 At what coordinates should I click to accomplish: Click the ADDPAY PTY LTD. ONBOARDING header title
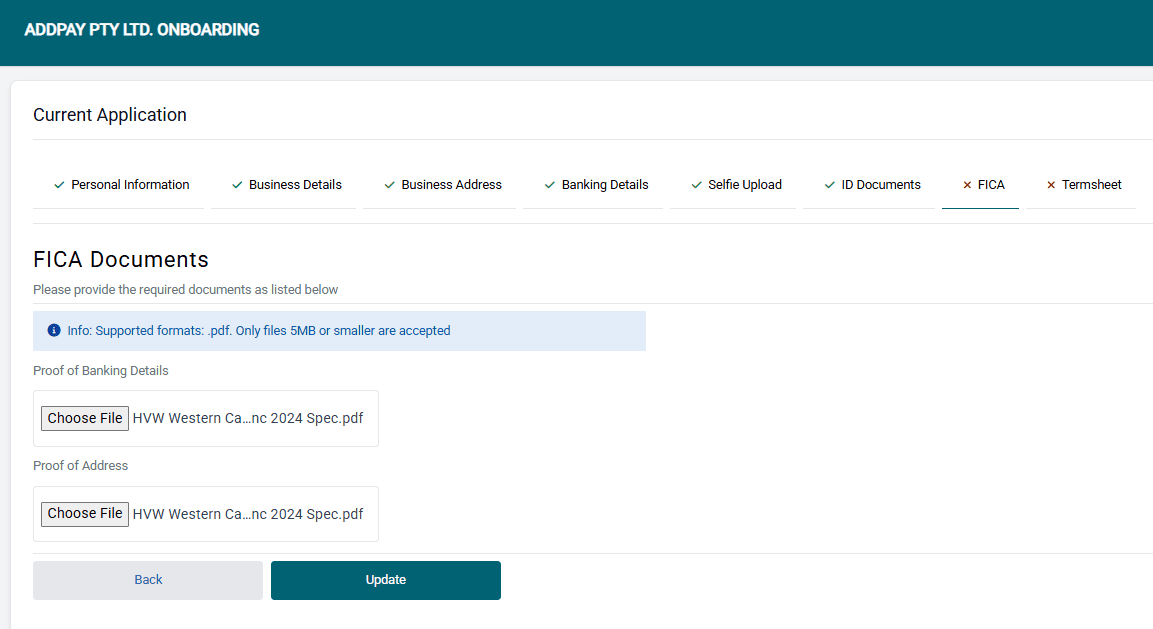click(x=142, y=30)
